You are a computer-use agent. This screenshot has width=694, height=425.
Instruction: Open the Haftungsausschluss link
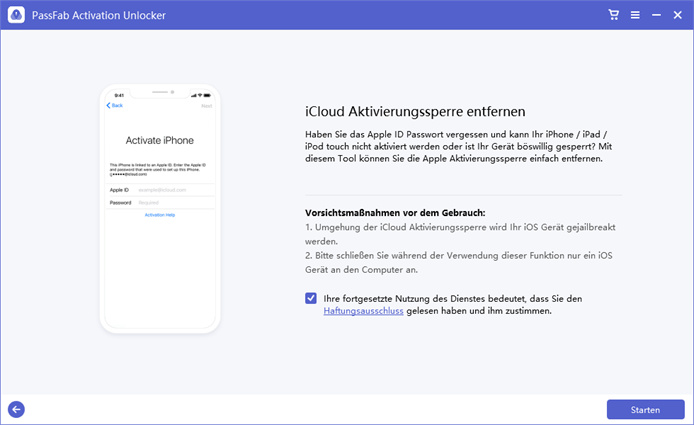[363, 311]
